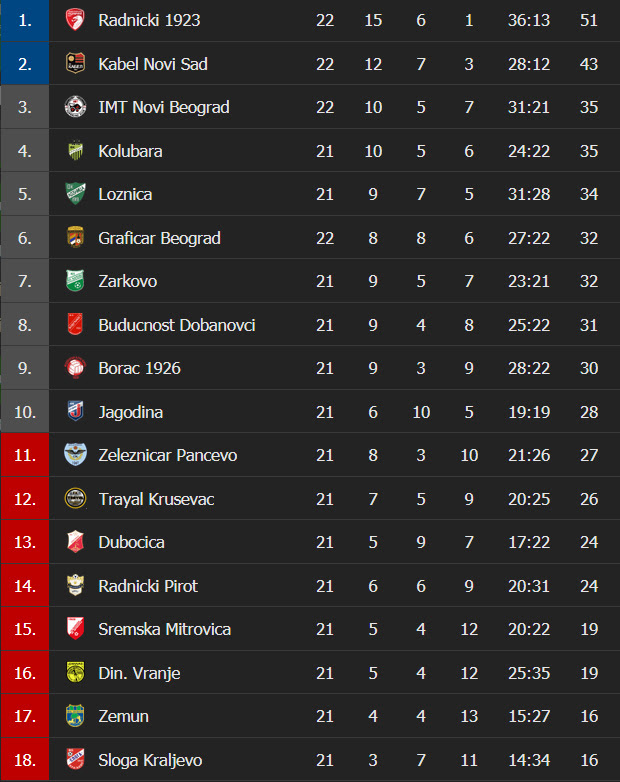Viewport: 620px width, 782px height.
Task: Open the Sloga Kraljevo crest icon
Action: pos(75,760)
